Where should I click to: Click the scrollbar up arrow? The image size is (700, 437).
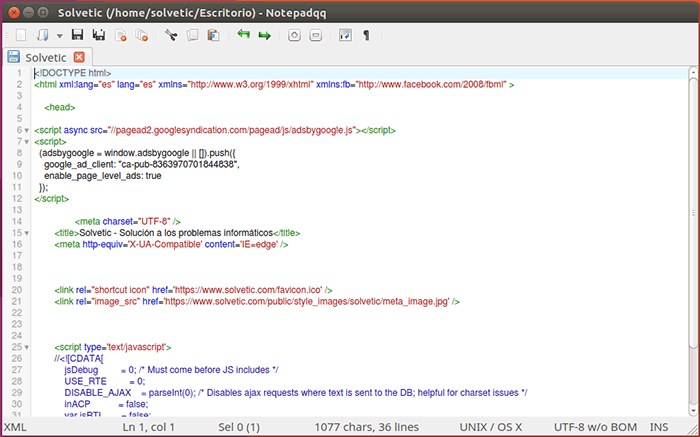[693, 72]
